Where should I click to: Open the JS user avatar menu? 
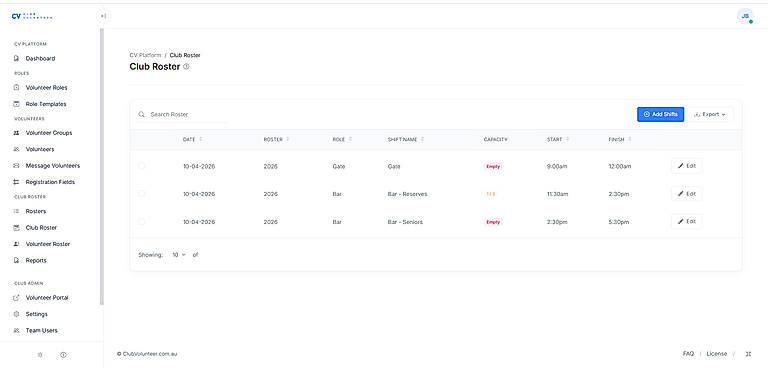click(745, 16)
